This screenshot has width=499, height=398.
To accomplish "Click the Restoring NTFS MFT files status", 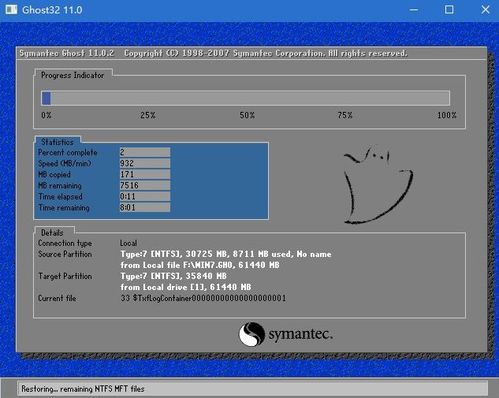I will pos(83,389).
